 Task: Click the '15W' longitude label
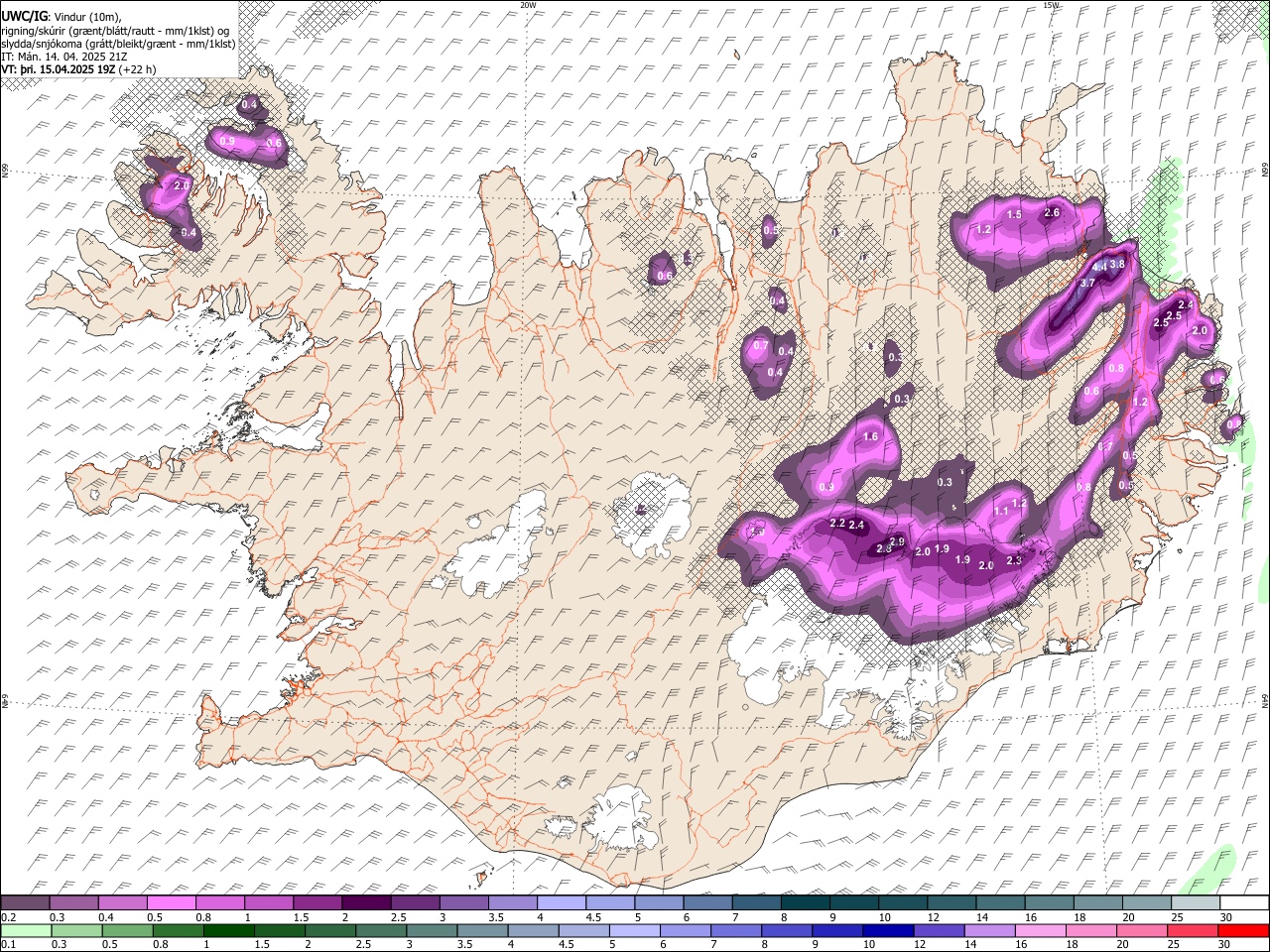[1052, 5]
